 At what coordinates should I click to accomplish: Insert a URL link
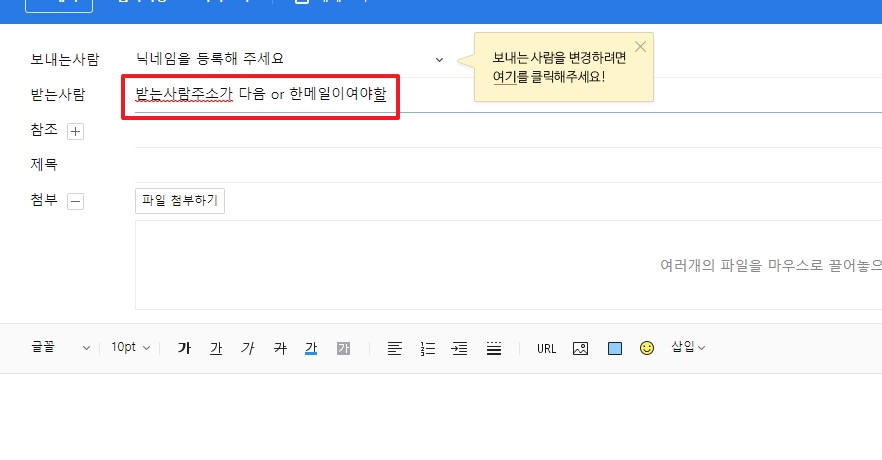pyautogui.click(x=546, y=349)
